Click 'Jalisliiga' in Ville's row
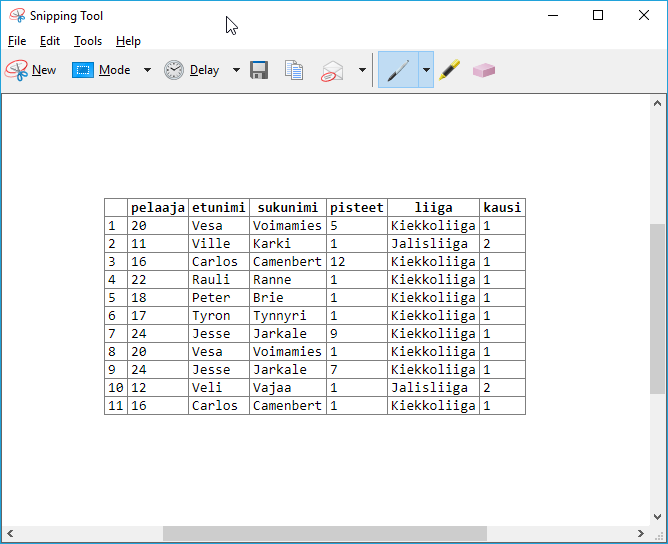 click(433, 244)
